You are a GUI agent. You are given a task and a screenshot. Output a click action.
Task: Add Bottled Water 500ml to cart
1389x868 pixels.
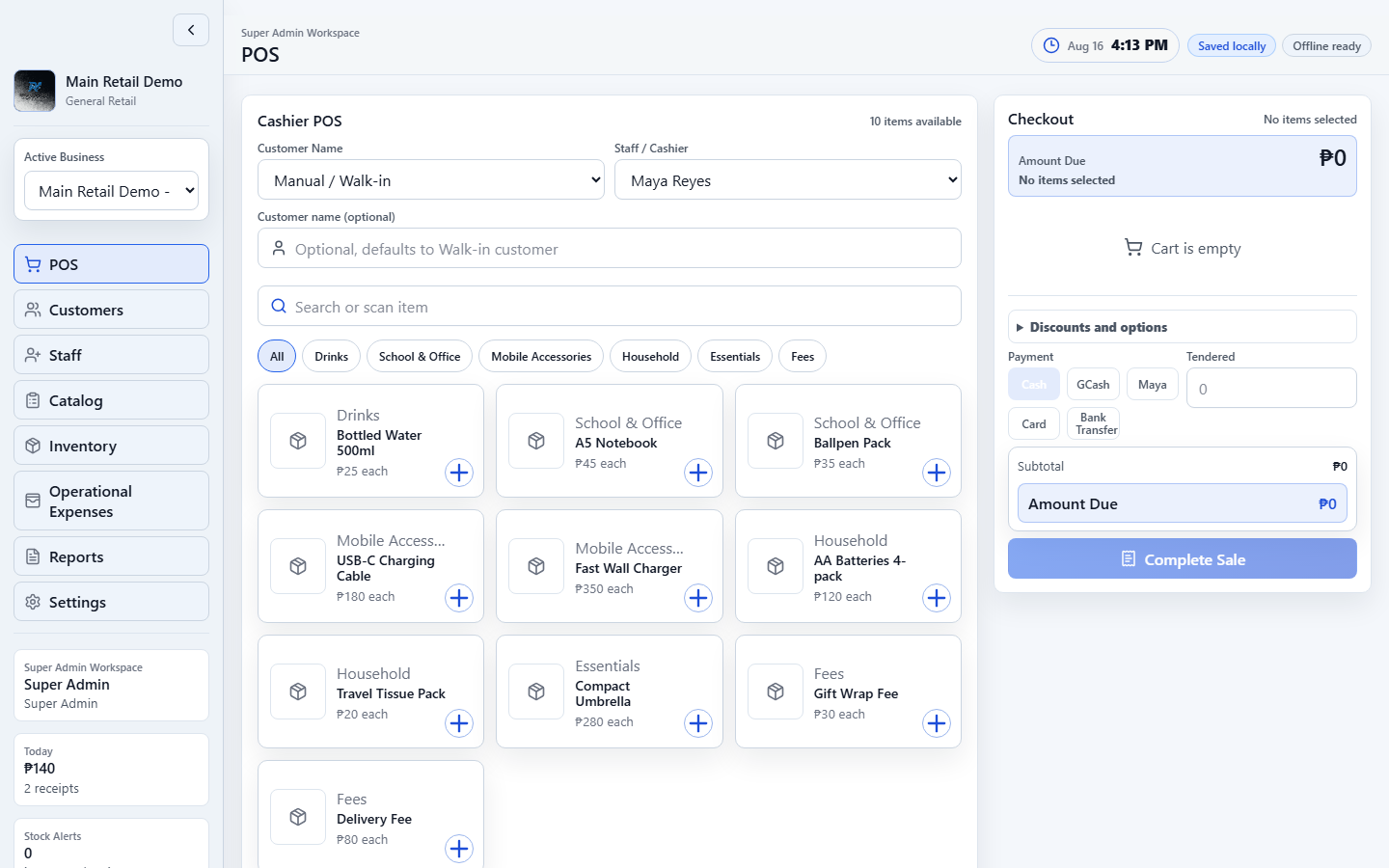[459, 473]
